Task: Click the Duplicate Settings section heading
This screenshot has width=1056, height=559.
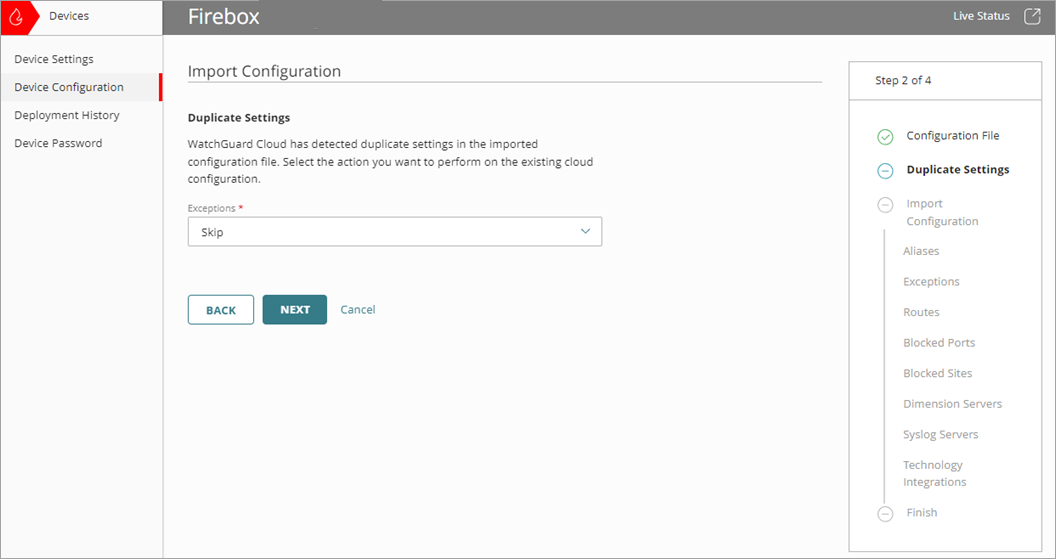Action: 238,117
